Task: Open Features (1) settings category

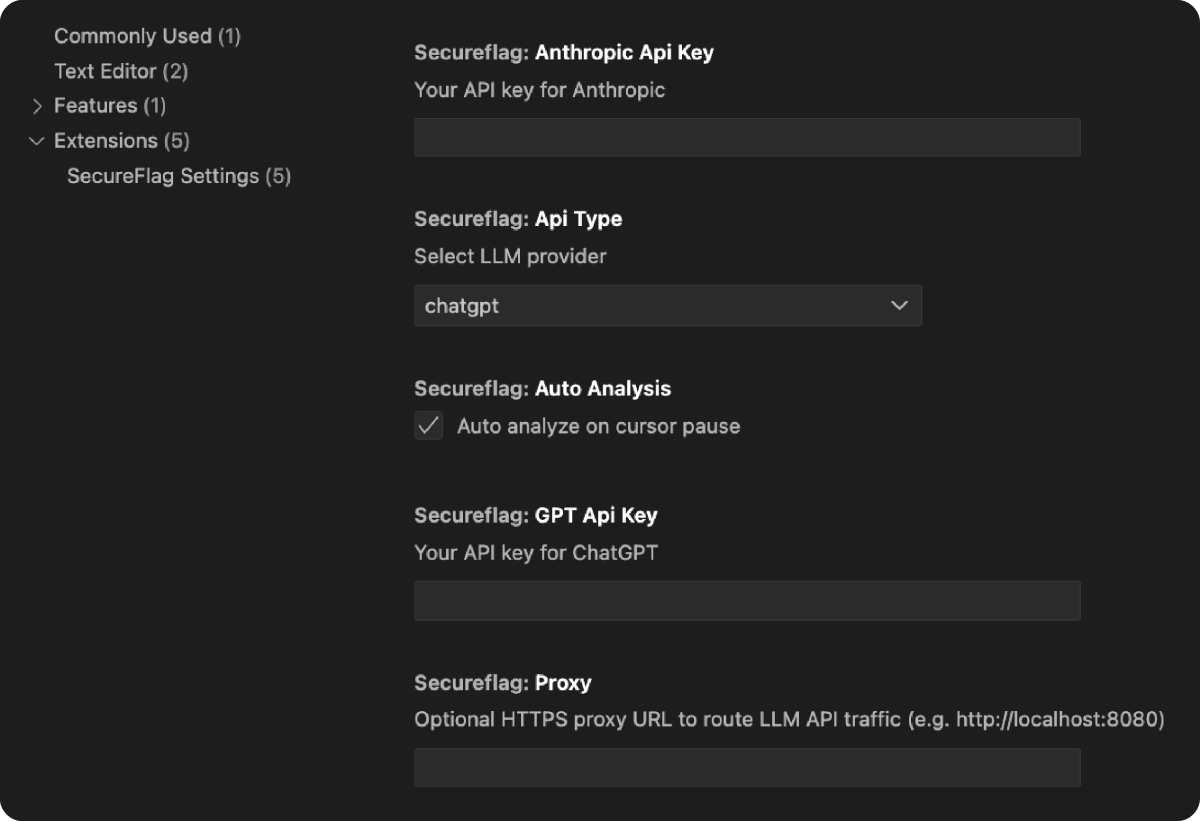Action: click(x=110, y=106)
